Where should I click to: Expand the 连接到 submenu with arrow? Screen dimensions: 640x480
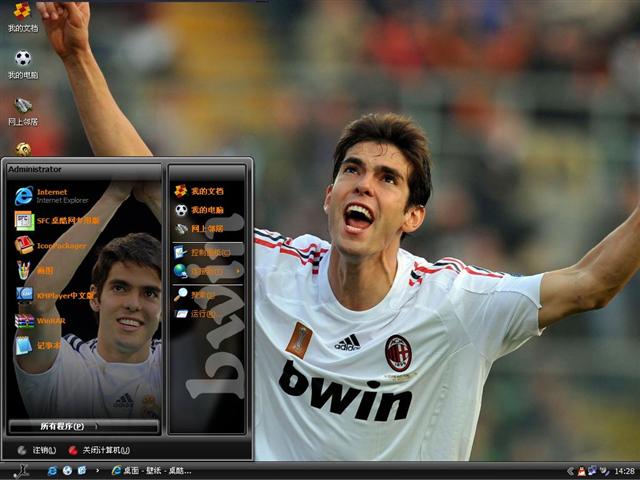[207, 271]
